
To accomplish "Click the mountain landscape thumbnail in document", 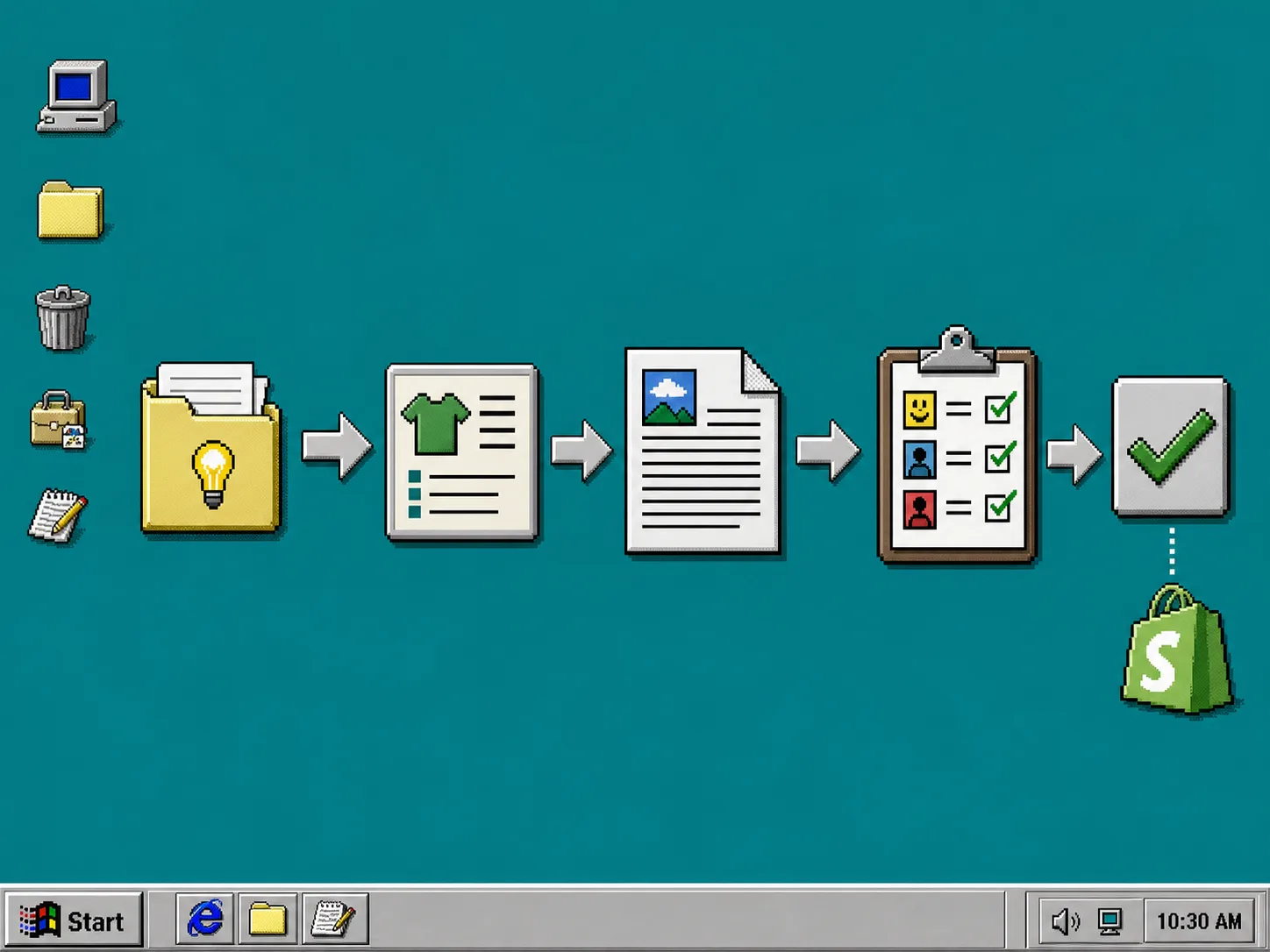I will pyautogui.click(x=669, y=397).
